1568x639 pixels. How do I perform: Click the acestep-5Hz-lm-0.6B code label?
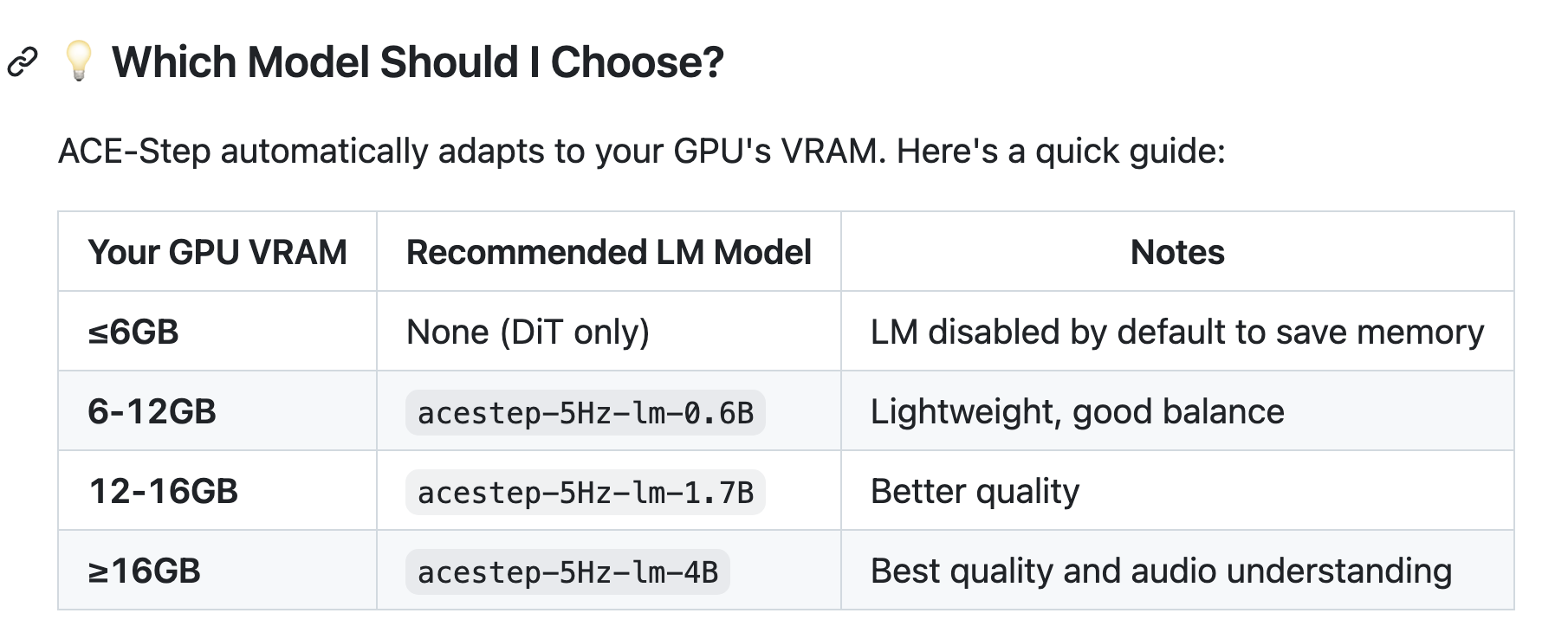click(585, 413)
